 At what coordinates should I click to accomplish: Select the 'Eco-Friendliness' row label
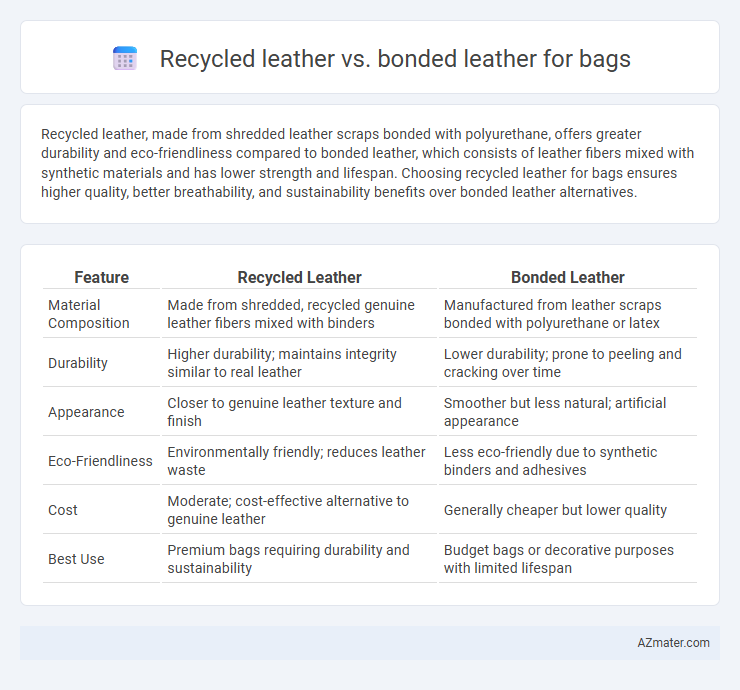click(101, 461)
